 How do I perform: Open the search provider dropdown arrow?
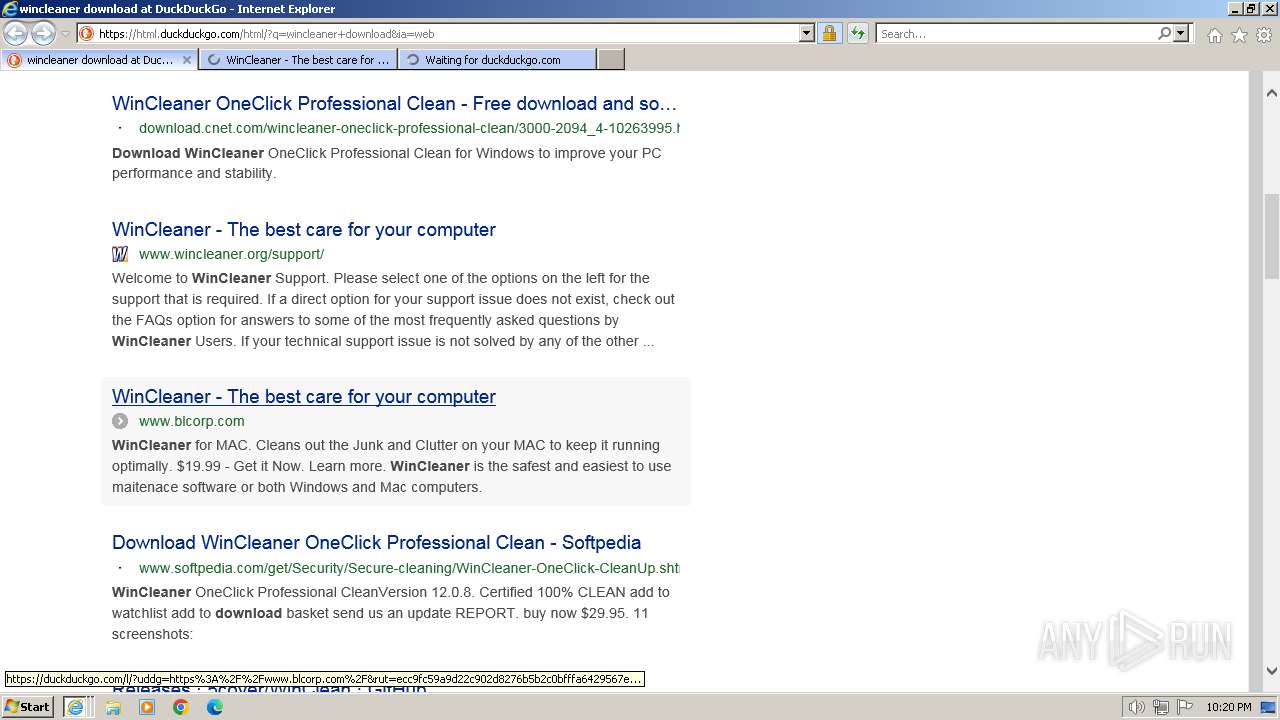coord(1181,33)
